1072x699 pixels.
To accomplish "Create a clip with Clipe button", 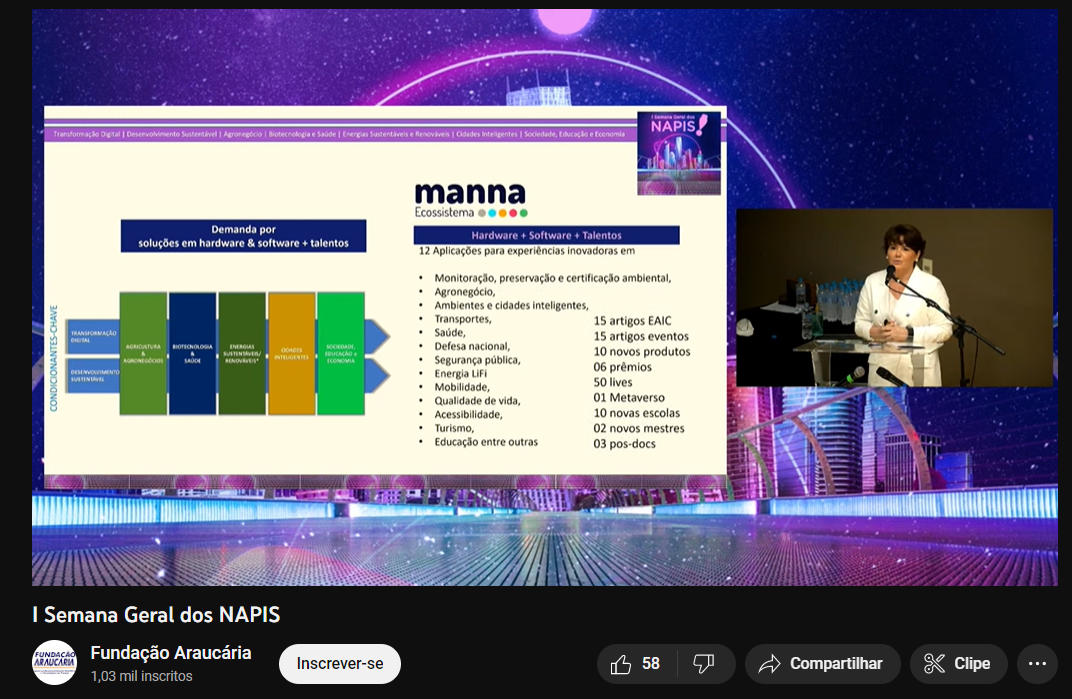I will [x=959, y=663].
